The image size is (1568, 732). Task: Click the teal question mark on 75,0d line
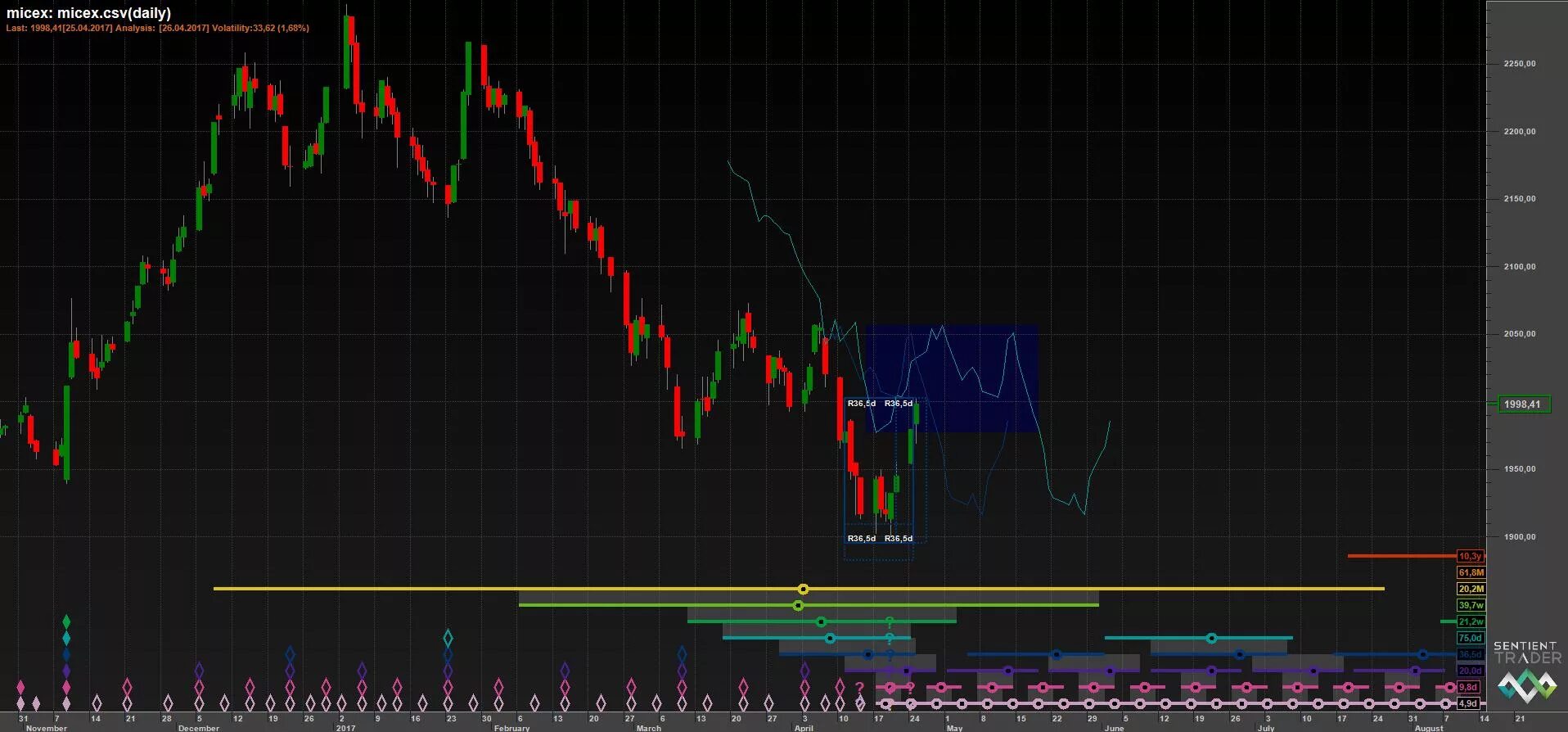890,639
